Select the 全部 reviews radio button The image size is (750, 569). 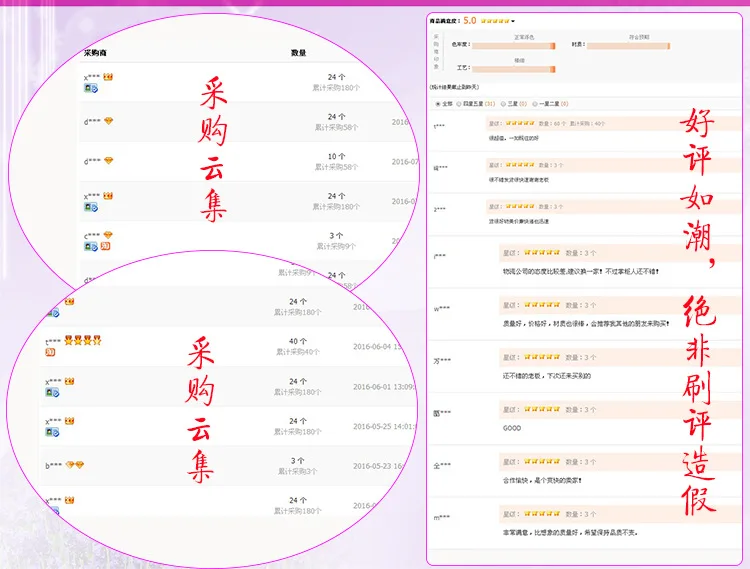[437, 104]
